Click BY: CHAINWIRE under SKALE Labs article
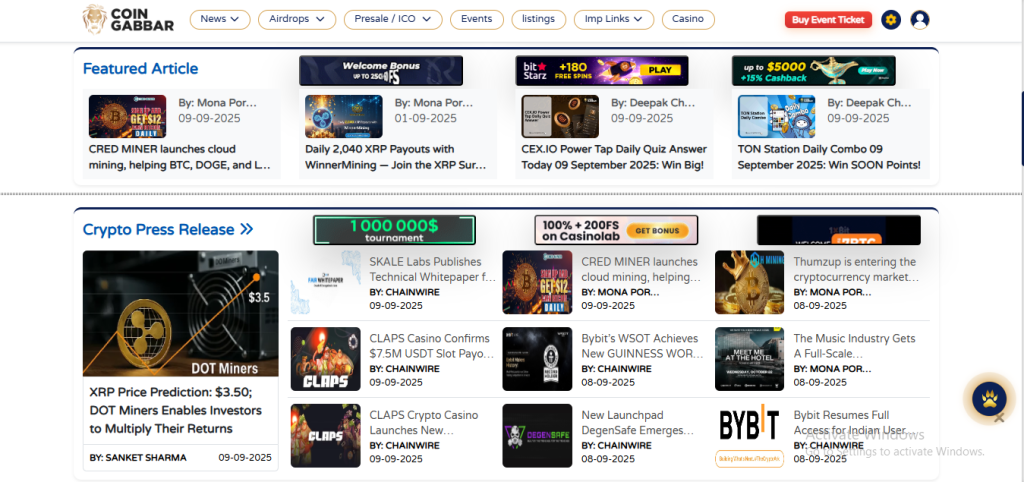 point(404,292)
